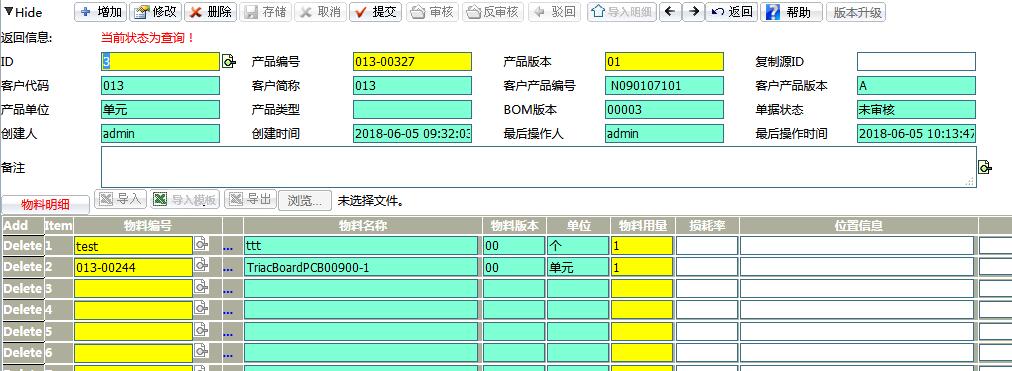Delete empty row 3
Image resolution: width=1012 pixels, height=371 pixels.
click(23, 288)
